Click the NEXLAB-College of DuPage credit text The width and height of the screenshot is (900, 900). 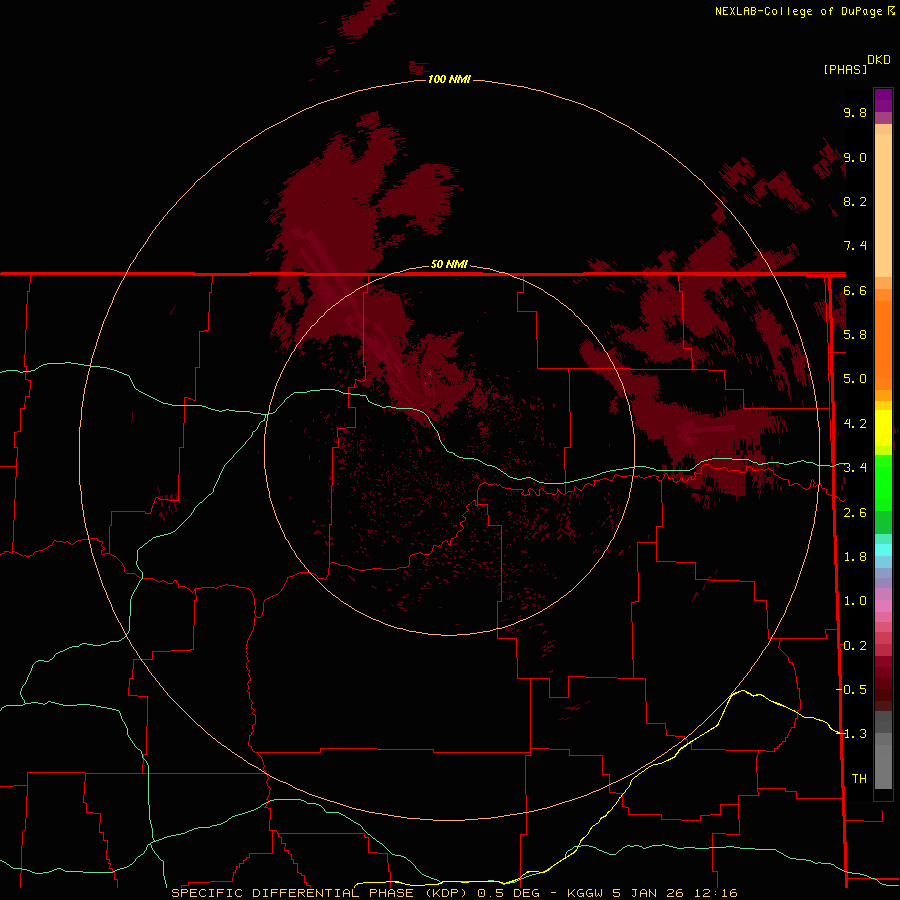click(x=800, y=11)
